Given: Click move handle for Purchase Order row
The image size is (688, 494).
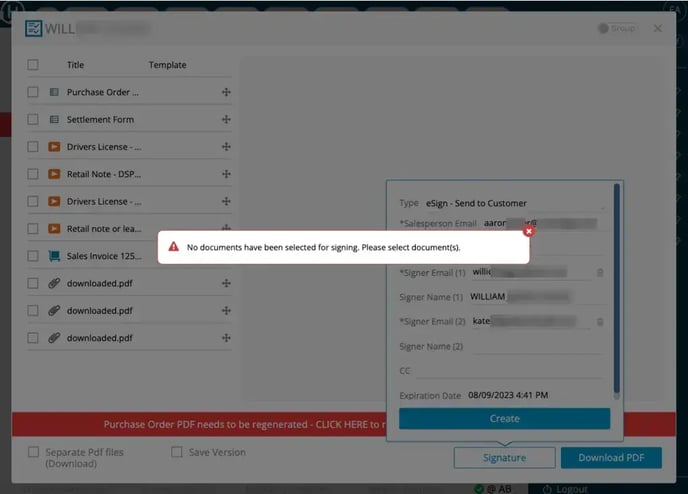Looking at the screenshot, I should 226,92.
